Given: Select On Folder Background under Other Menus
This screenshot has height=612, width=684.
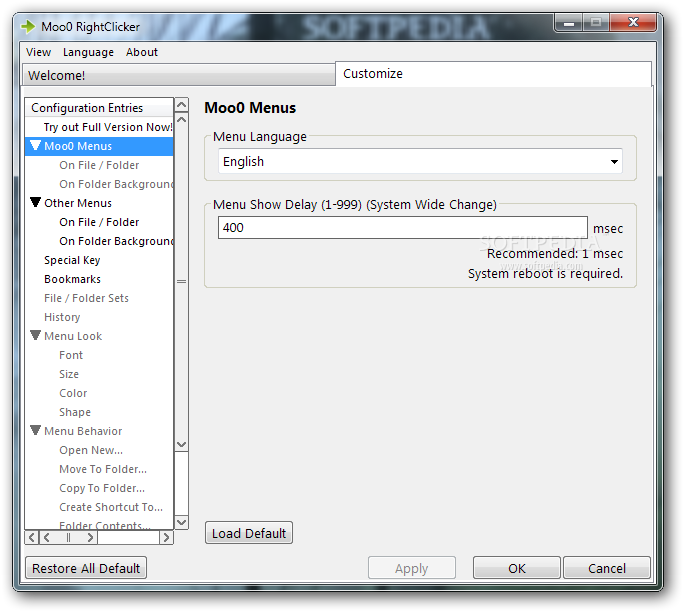Looking at the screenshot, I should click(x=116, y=241).
